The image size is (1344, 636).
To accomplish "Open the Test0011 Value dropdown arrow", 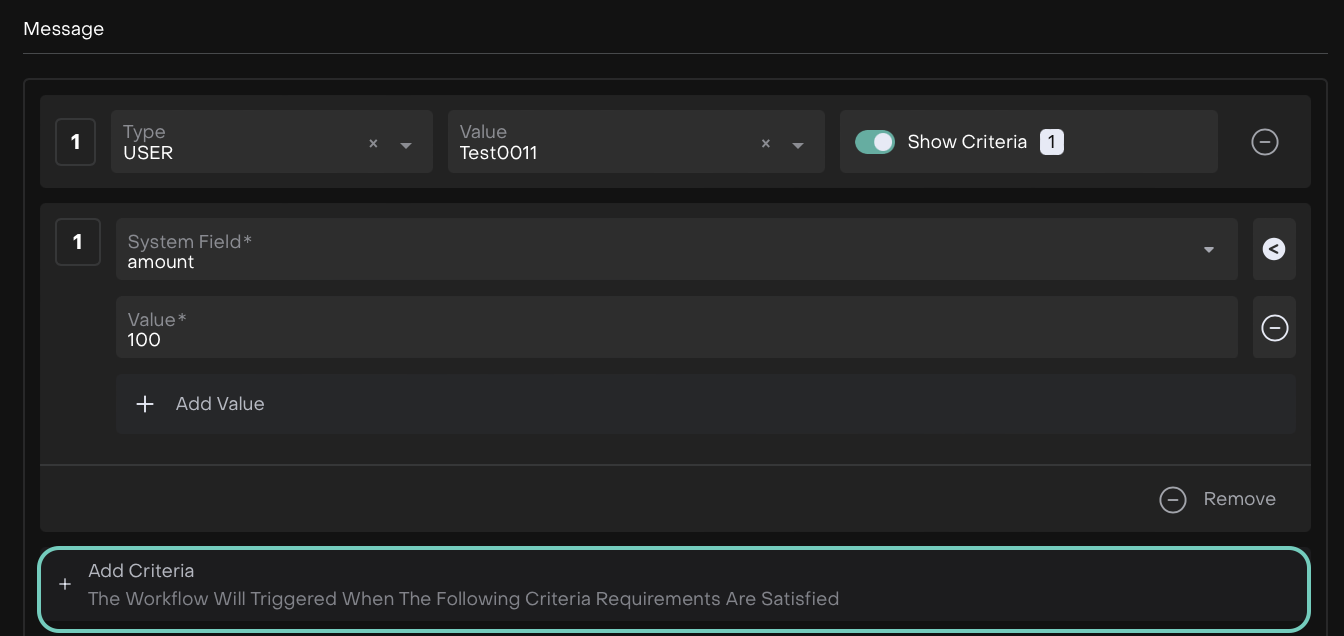I will 798,145.
